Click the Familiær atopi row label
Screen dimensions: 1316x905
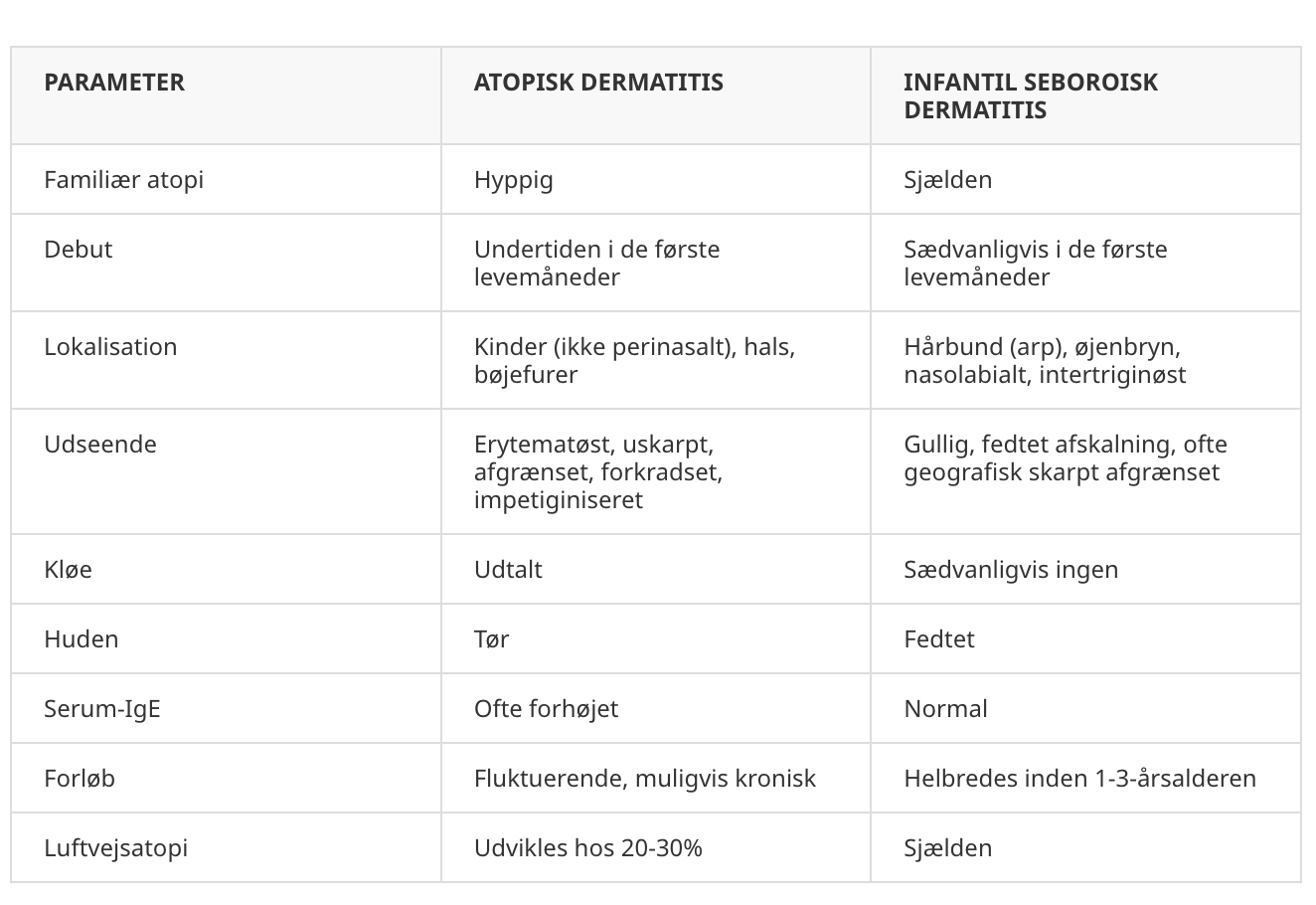click(123, 179)
